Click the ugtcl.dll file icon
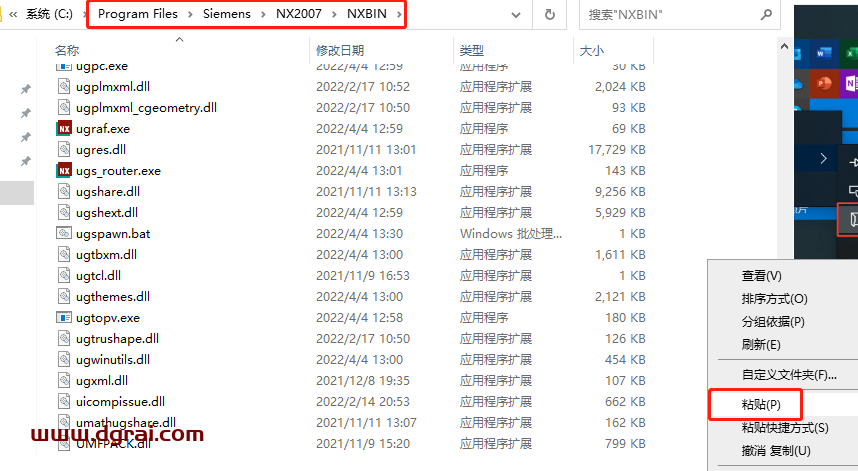This screenshot has width=858, height=471. [64, 276]
